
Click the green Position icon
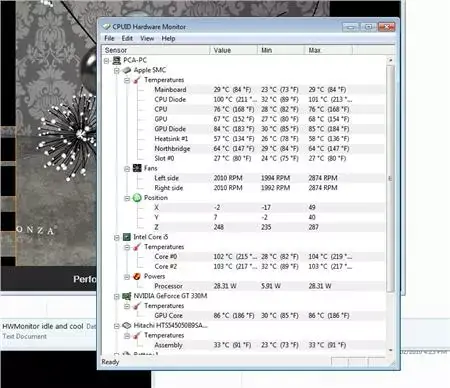137,198
